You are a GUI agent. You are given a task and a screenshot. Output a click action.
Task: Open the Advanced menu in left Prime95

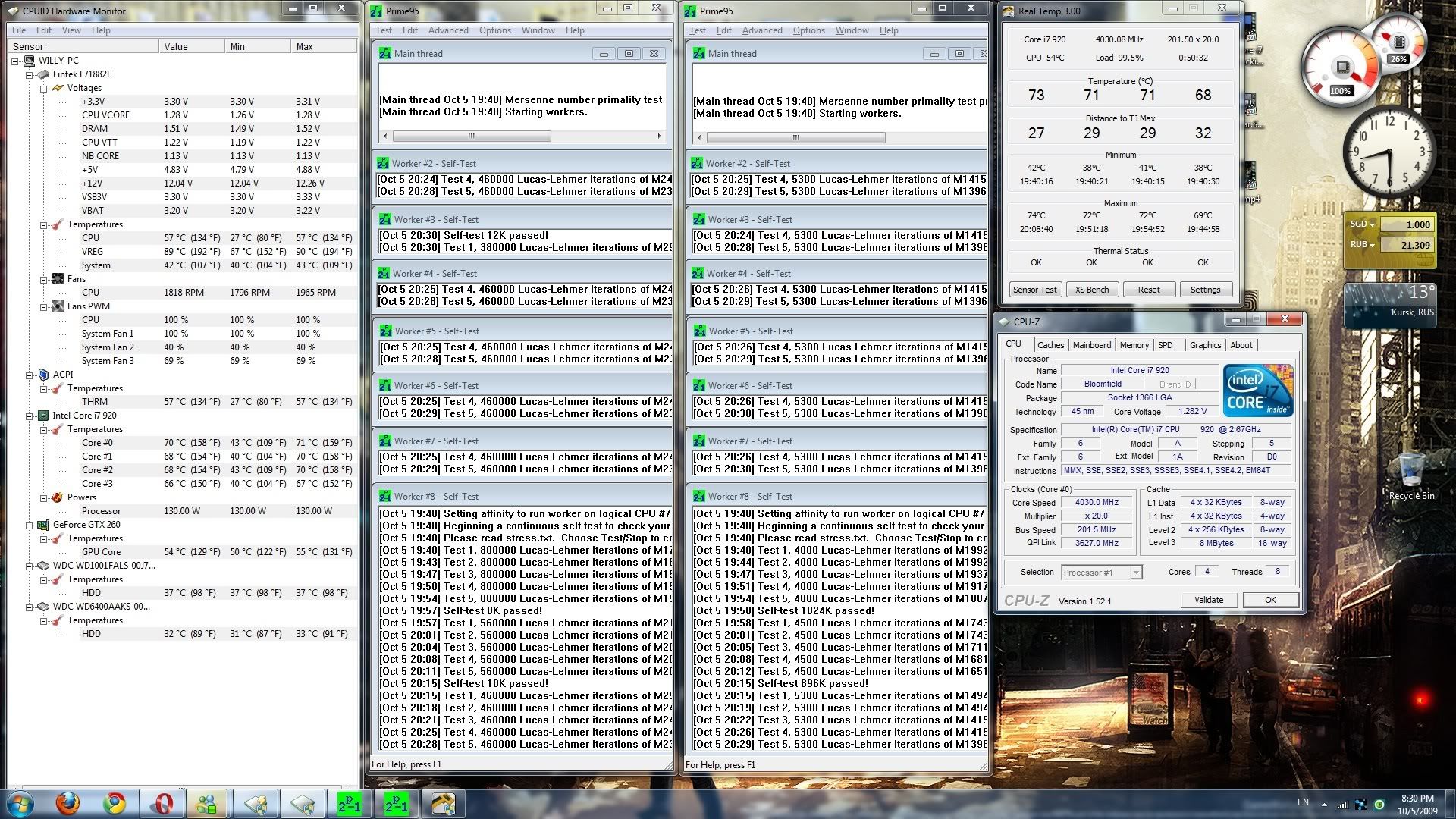[x=447, y=30]
